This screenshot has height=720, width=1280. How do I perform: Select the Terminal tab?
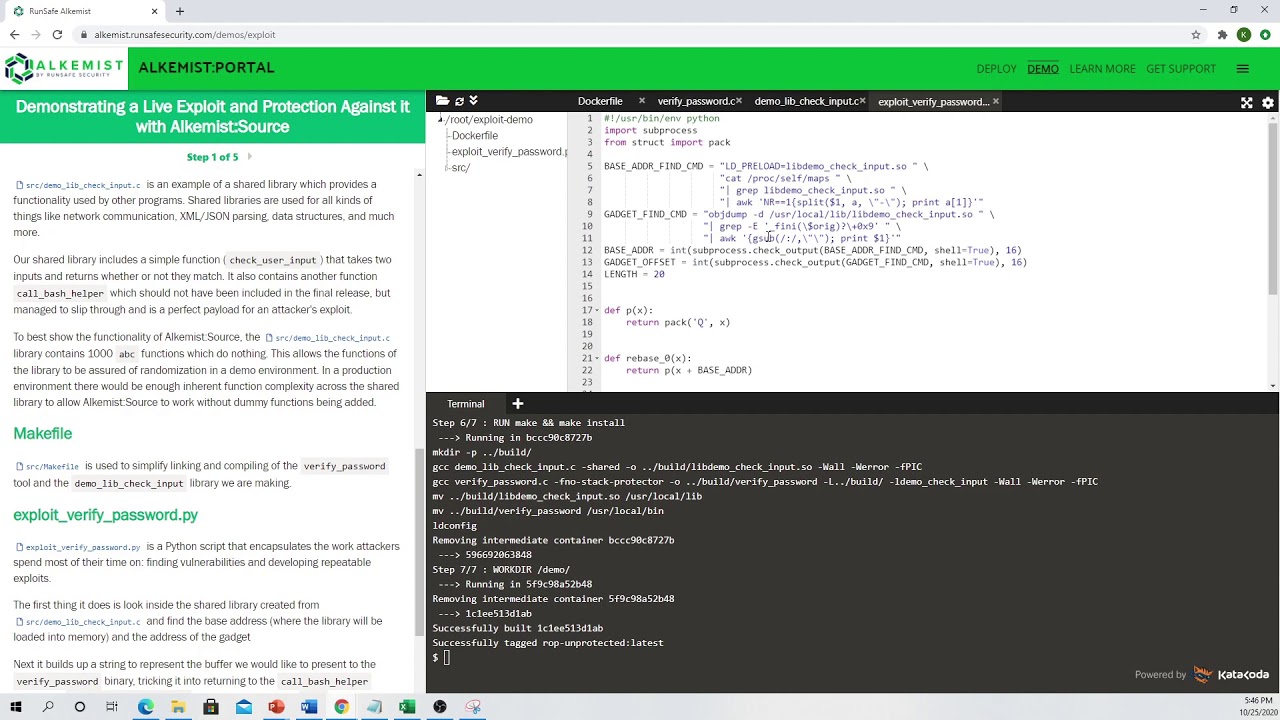pyautogui.click(x=465, y=404)
